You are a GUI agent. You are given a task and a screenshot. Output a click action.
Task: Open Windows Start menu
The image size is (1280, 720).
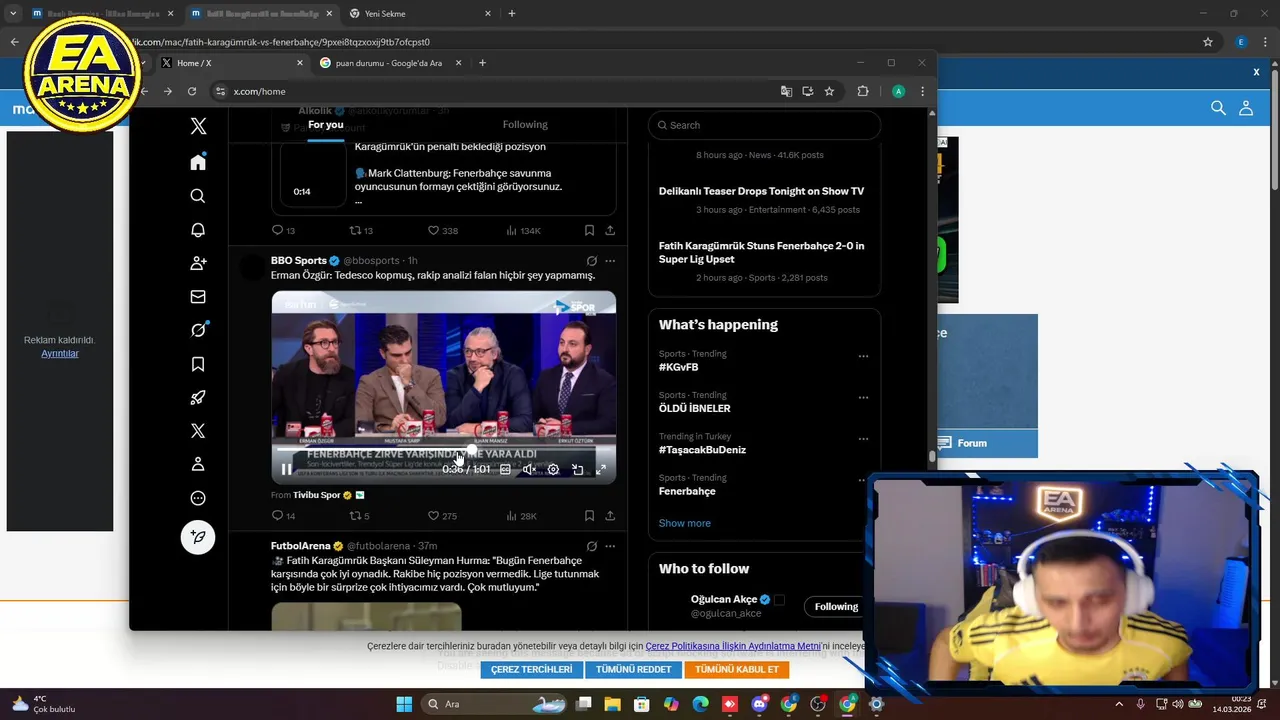404,704
